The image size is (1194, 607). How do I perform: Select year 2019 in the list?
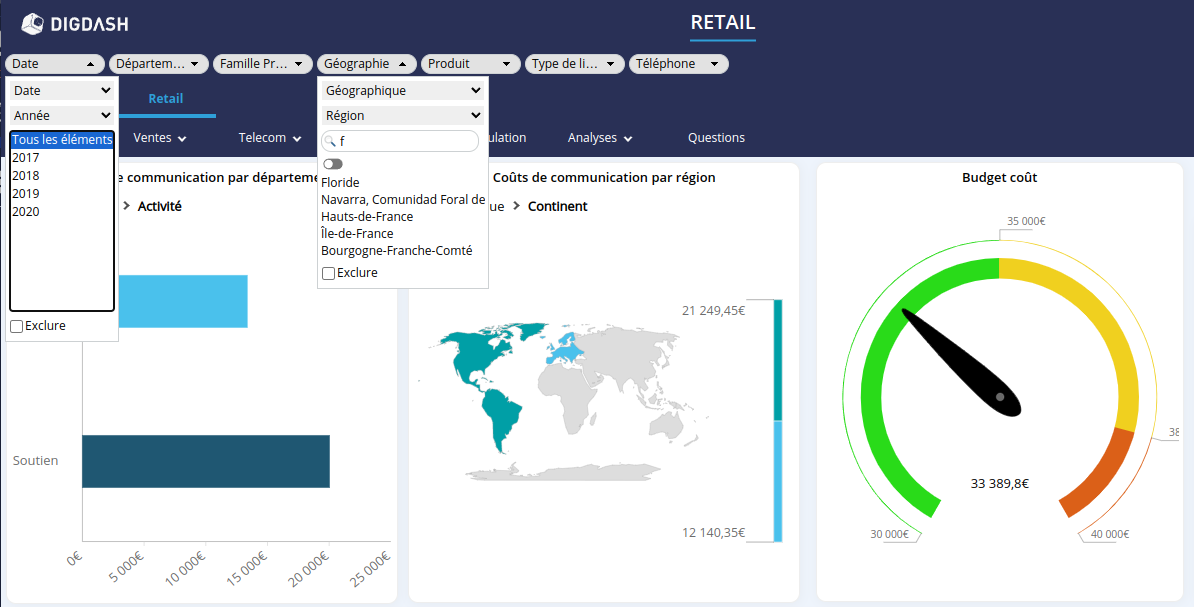click(x=62, y=193)
